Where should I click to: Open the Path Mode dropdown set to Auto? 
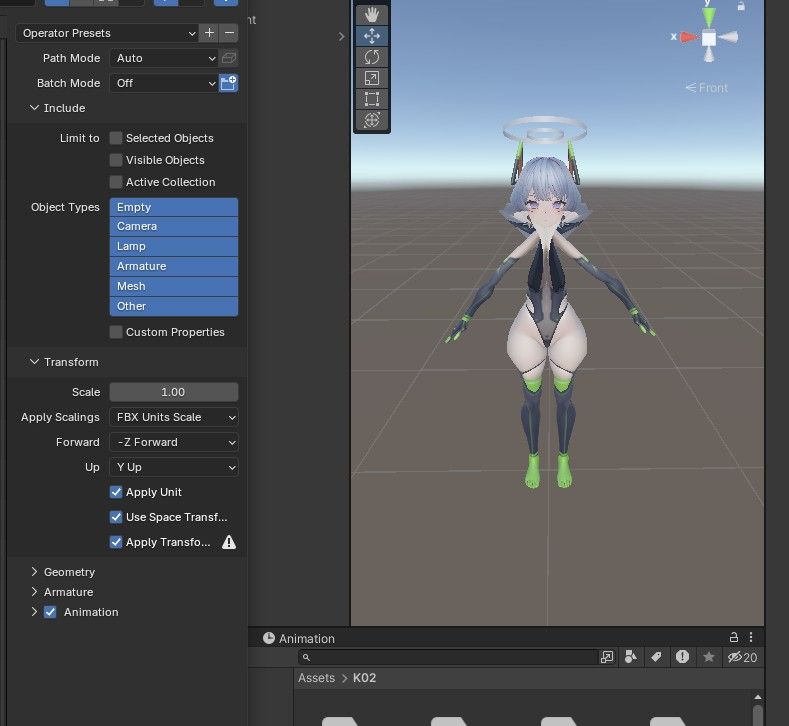pos(164,58)
